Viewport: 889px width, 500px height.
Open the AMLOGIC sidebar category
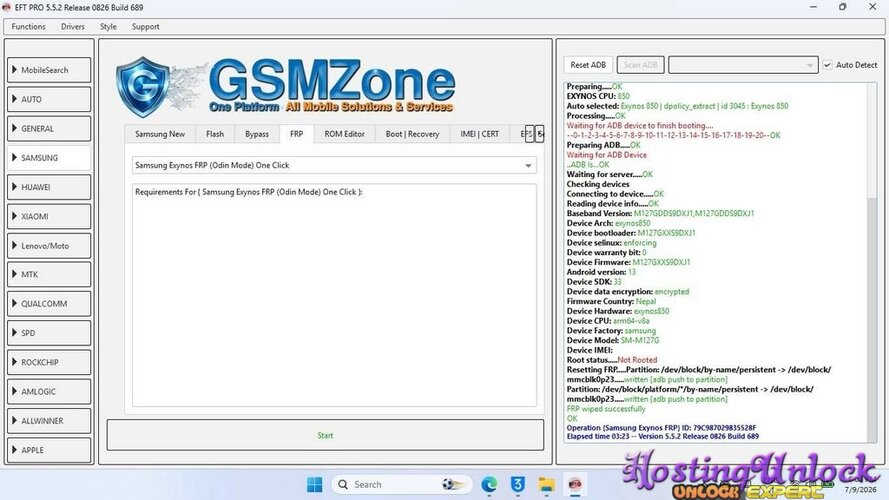(x=49, y=392)
